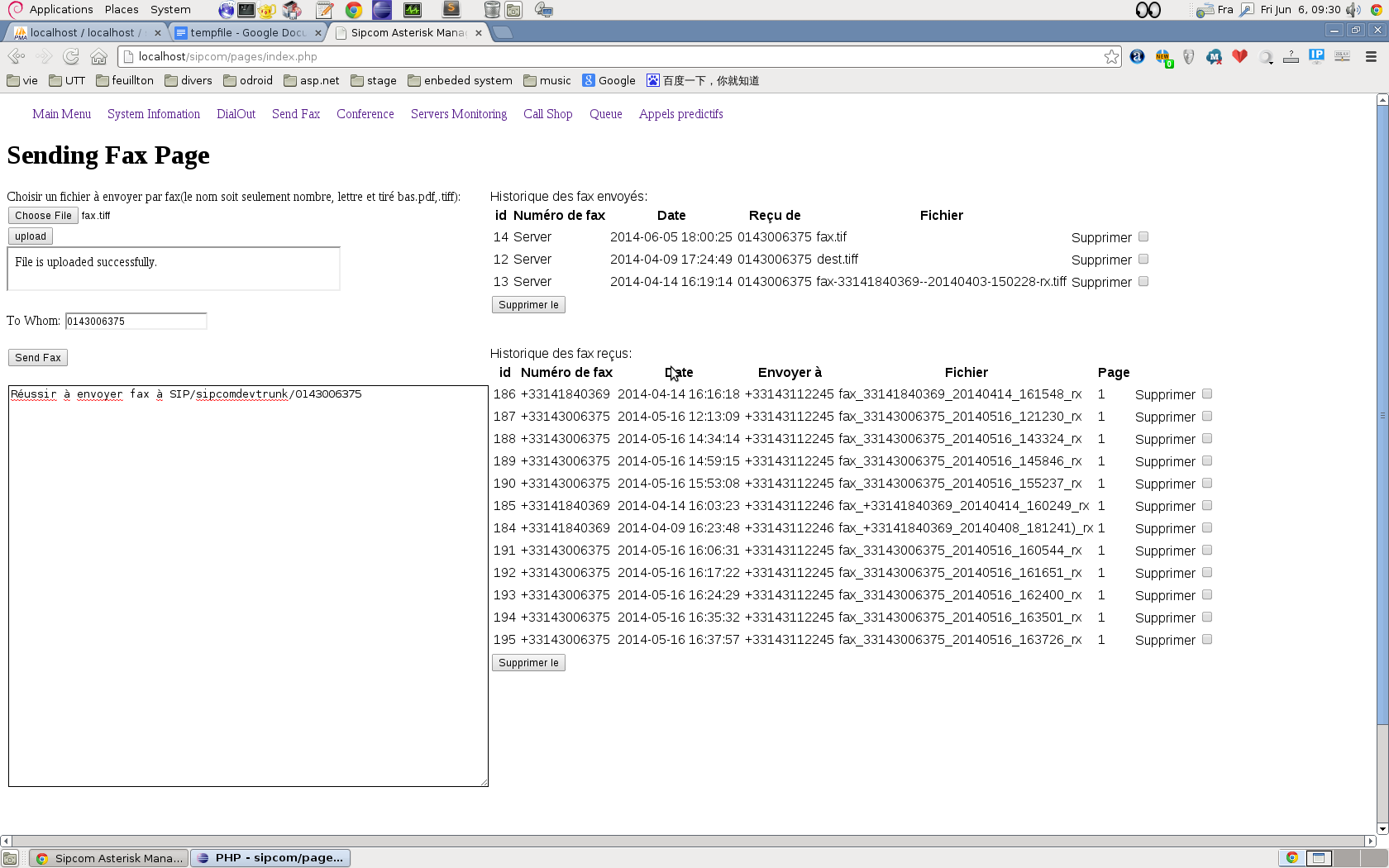Bookmark page with the star icon
The image size is (1389, 868).
pyautogui.click(x=1111, y=56)
